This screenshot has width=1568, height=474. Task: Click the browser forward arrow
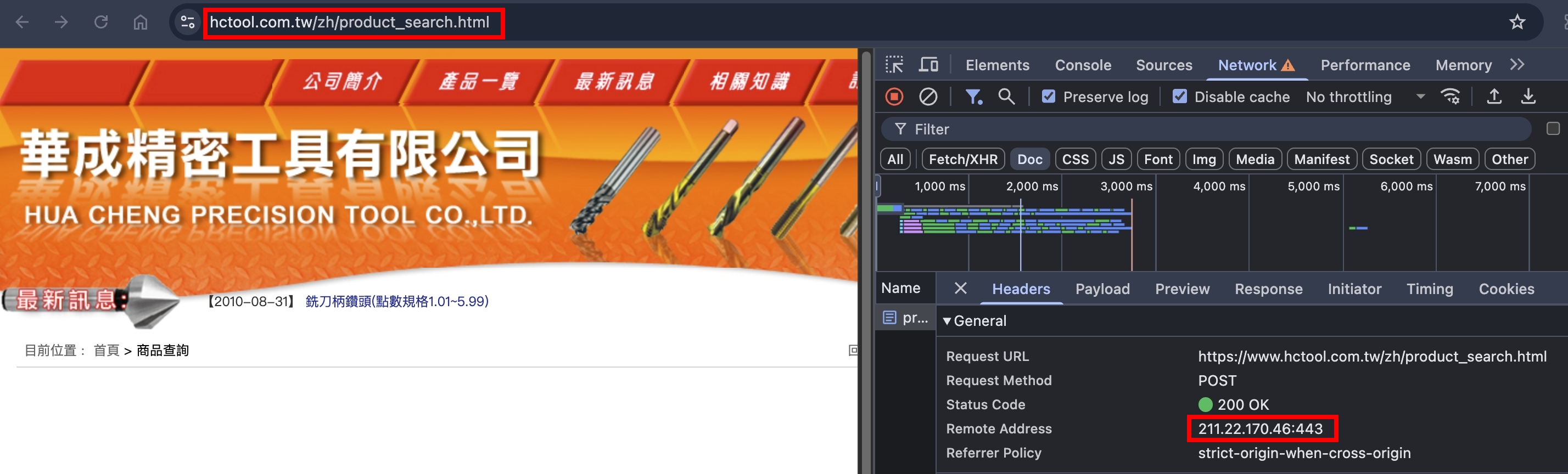click(x=61, y=22)
